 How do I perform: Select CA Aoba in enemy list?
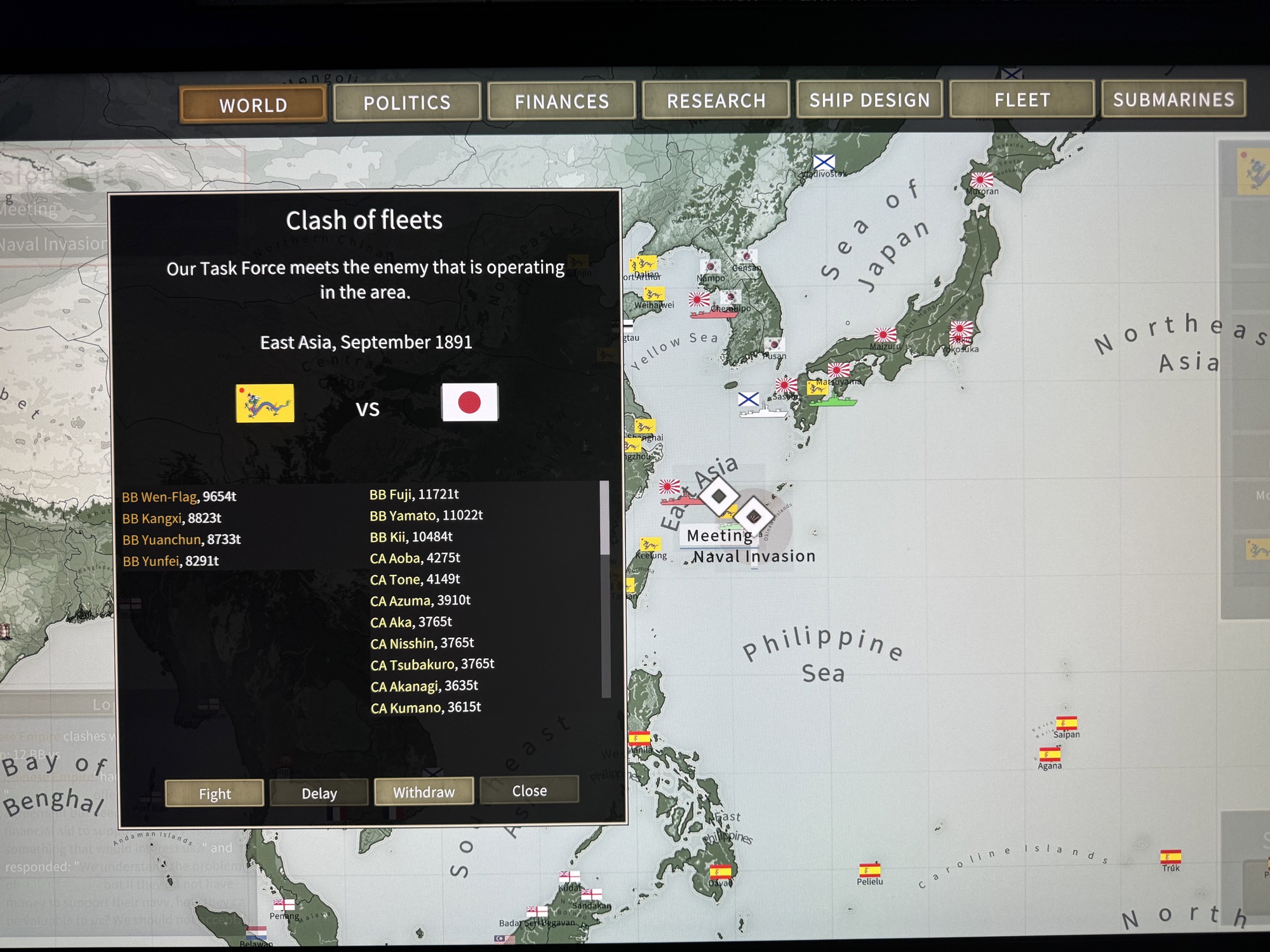click(x=415, y=558)
